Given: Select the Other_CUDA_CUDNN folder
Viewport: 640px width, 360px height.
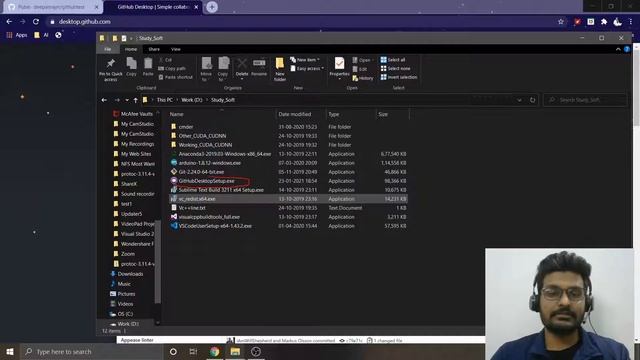Looking at the screenshot, I should click(x=202, y=136).
